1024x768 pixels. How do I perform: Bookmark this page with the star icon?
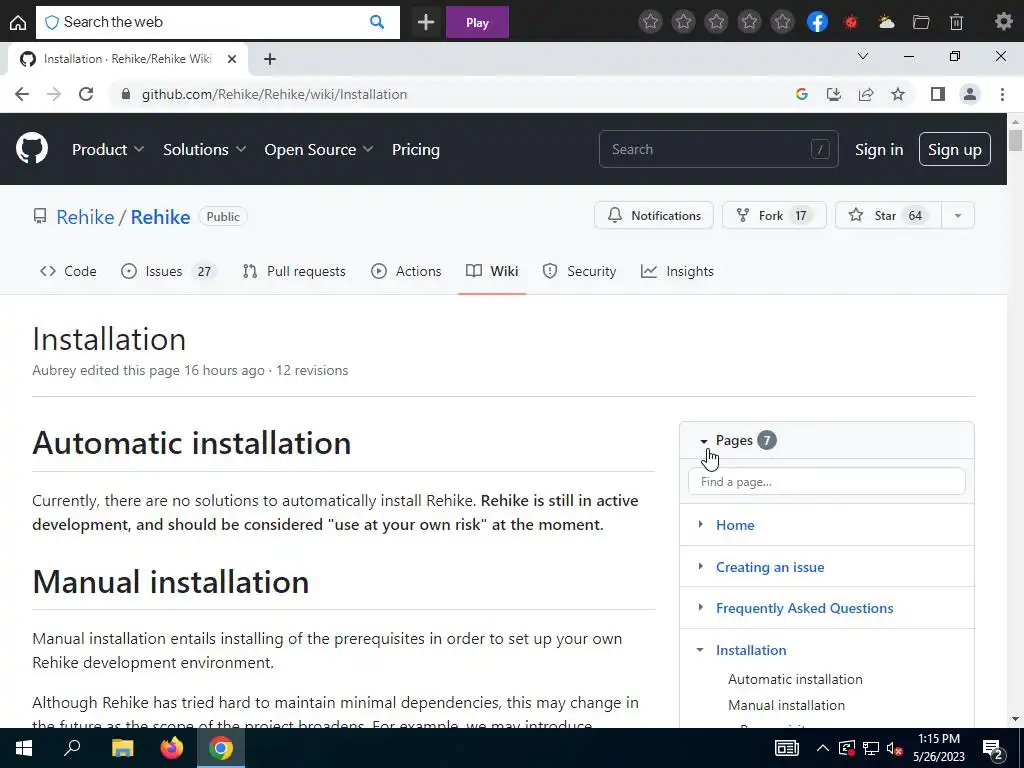tap(898, 94)
